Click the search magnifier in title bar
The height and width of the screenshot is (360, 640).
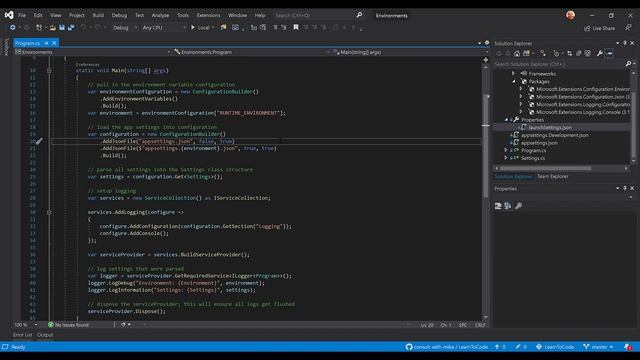point(359,15)
